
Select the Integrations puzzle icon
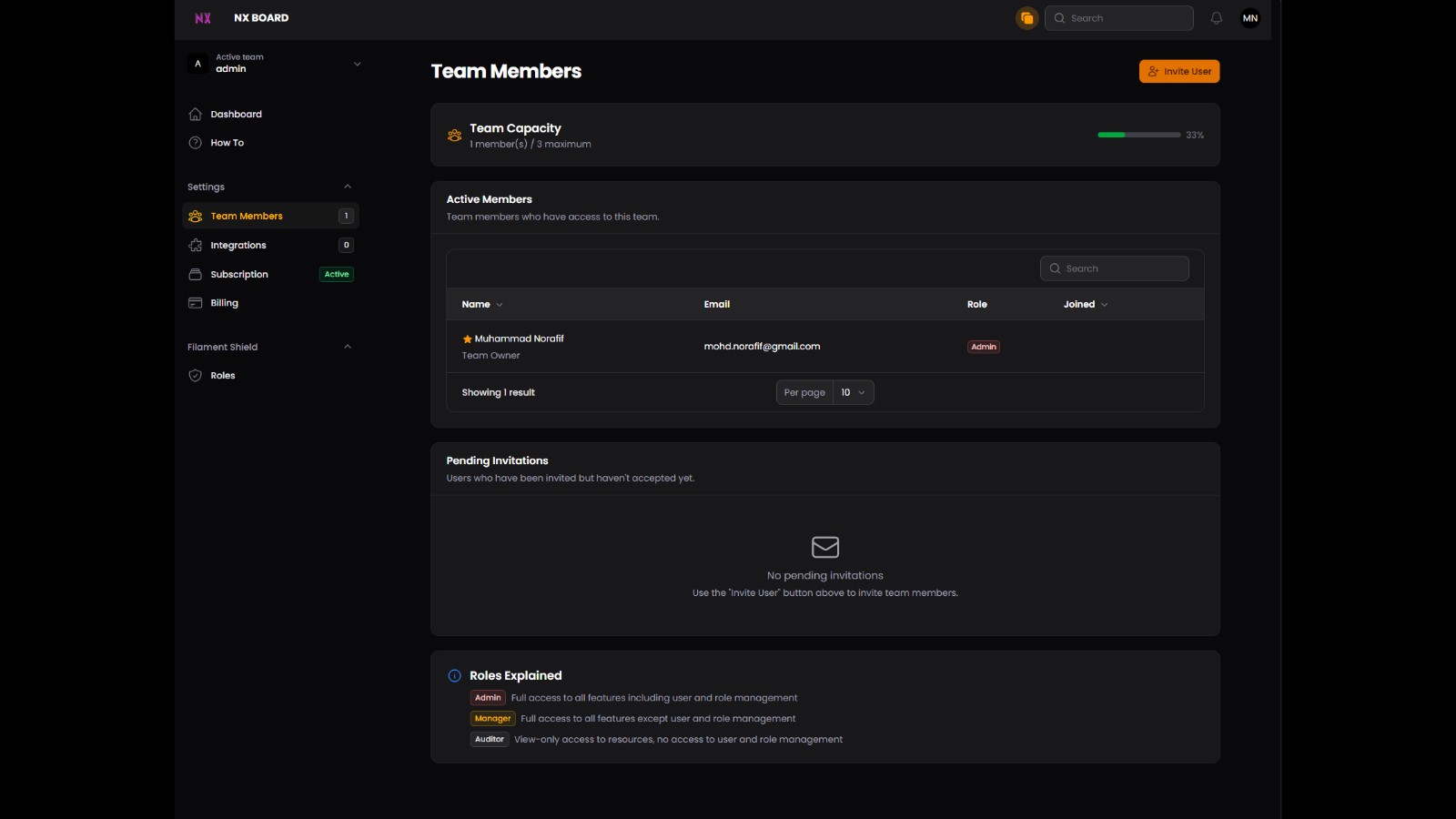point(195,245)
